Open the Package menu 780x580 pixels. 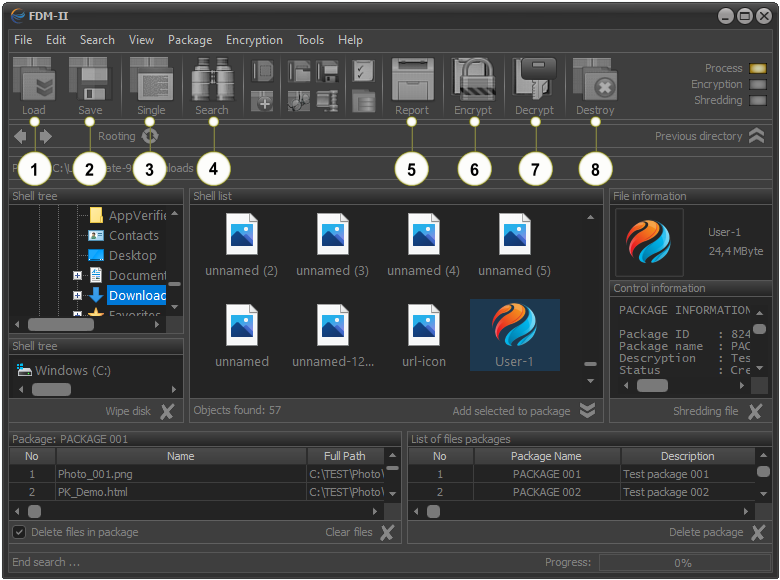(190, 40)
